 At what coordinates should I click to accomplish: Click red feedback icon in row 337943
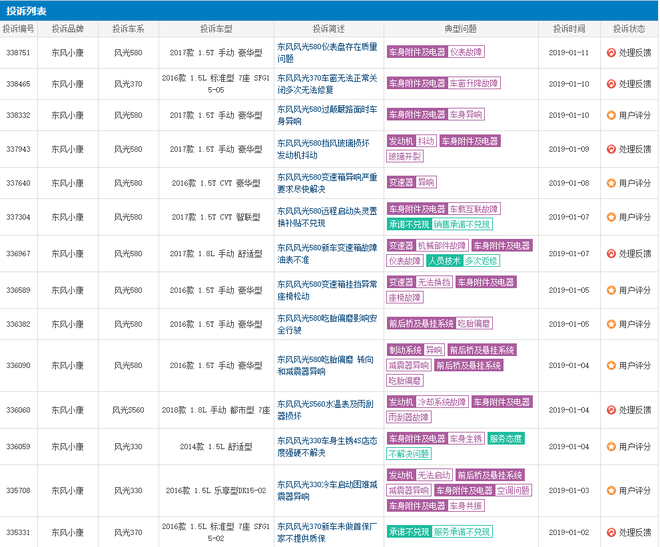pyautogui.click(x=611, y=149)
